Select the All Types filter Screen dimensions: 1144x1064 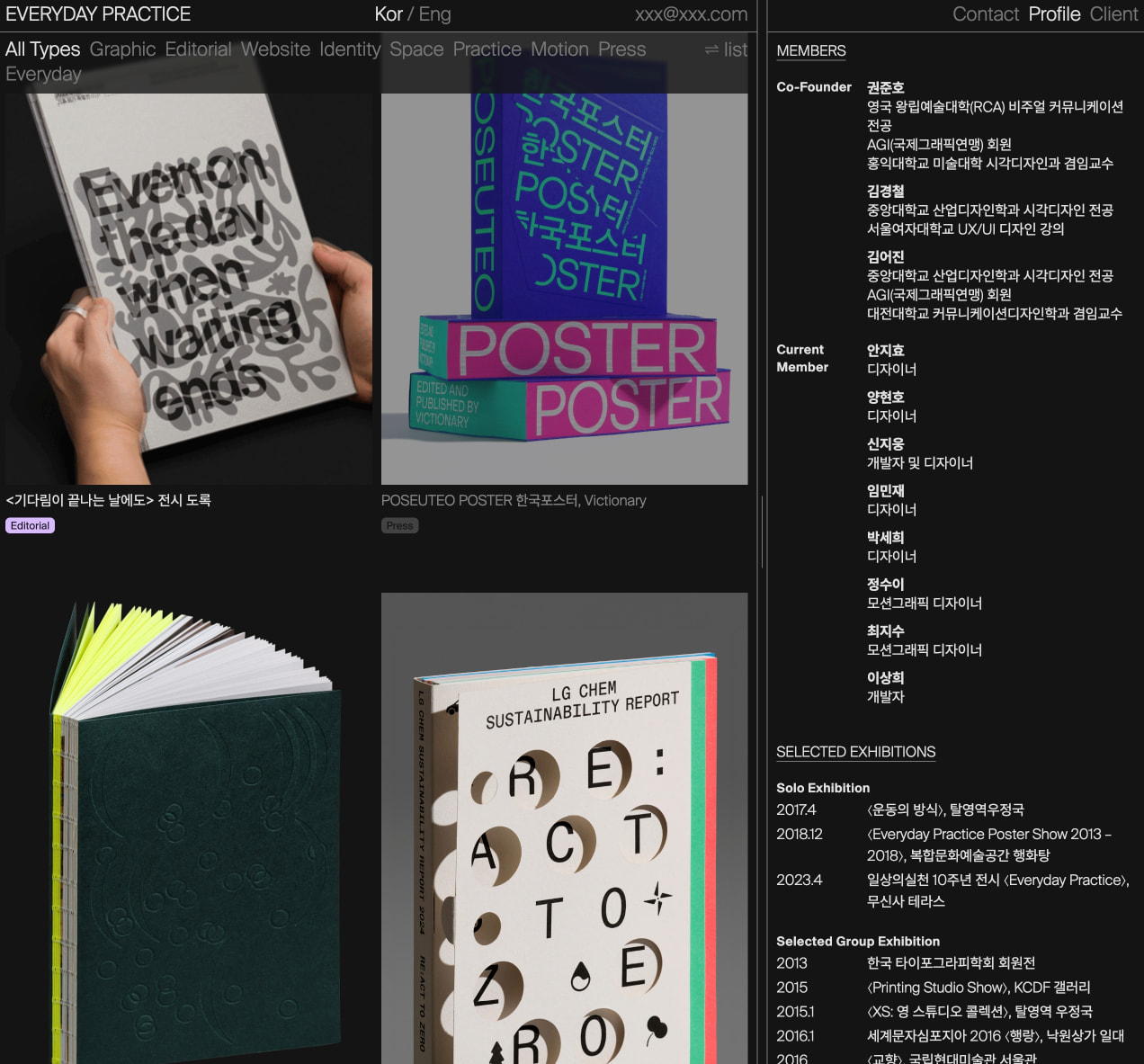43,49
